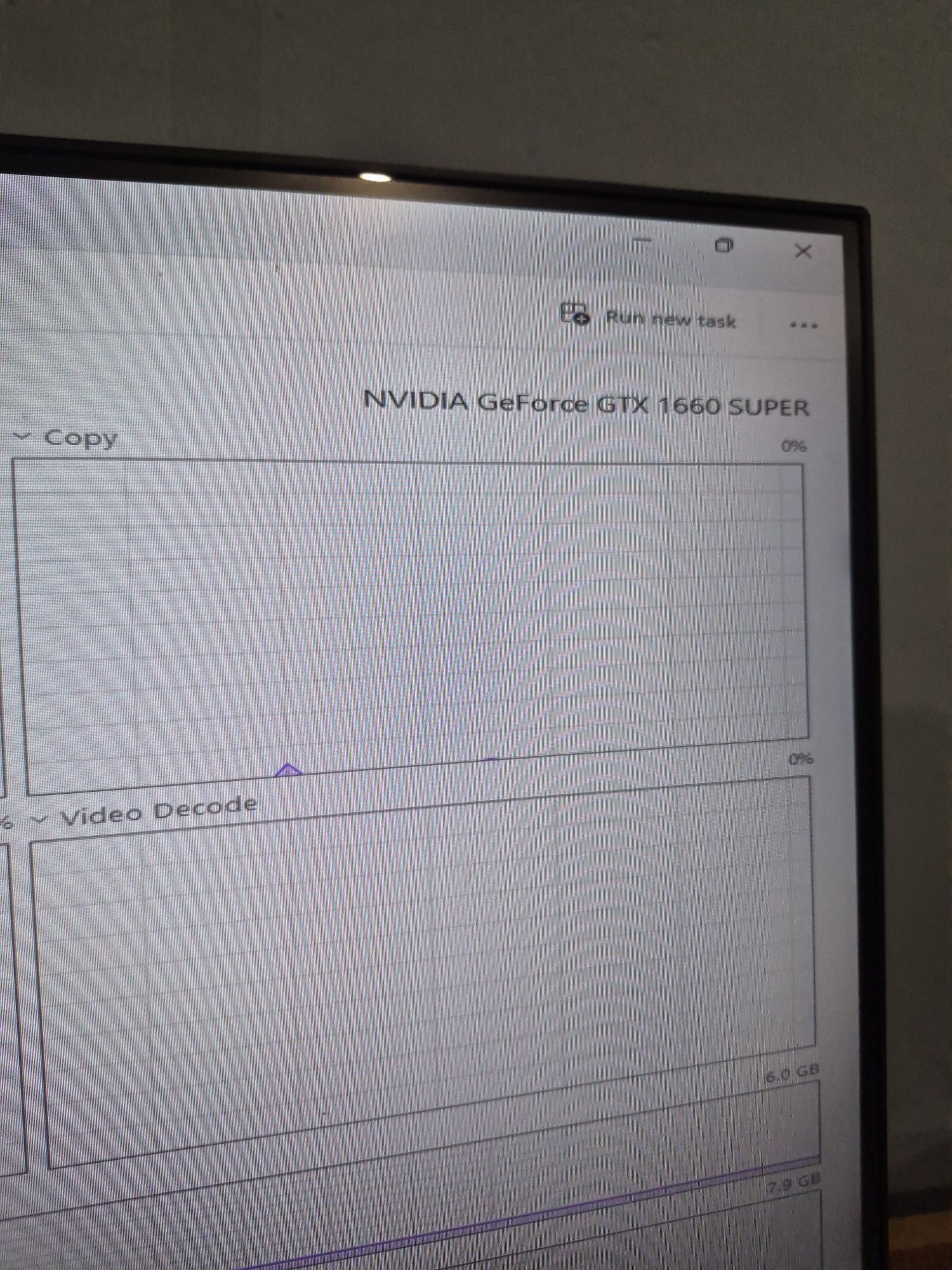Open the three-dot more options menu
The width and height of the screenshot is (952, 1270).
[x=803, y=326]
